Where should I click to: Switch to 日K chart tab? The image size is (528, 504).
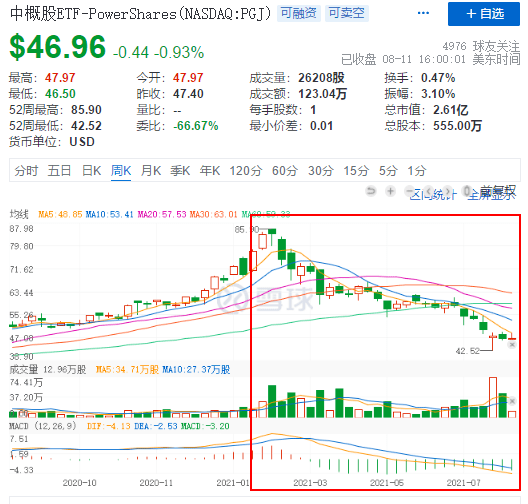click(x=92, y=171)
